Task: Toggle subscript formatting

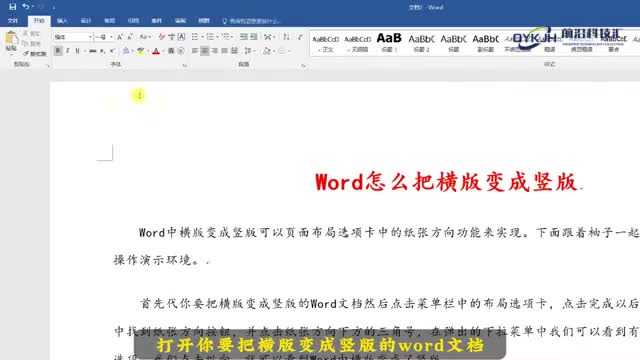Action: pyautogui.click(x=102, y=51)
